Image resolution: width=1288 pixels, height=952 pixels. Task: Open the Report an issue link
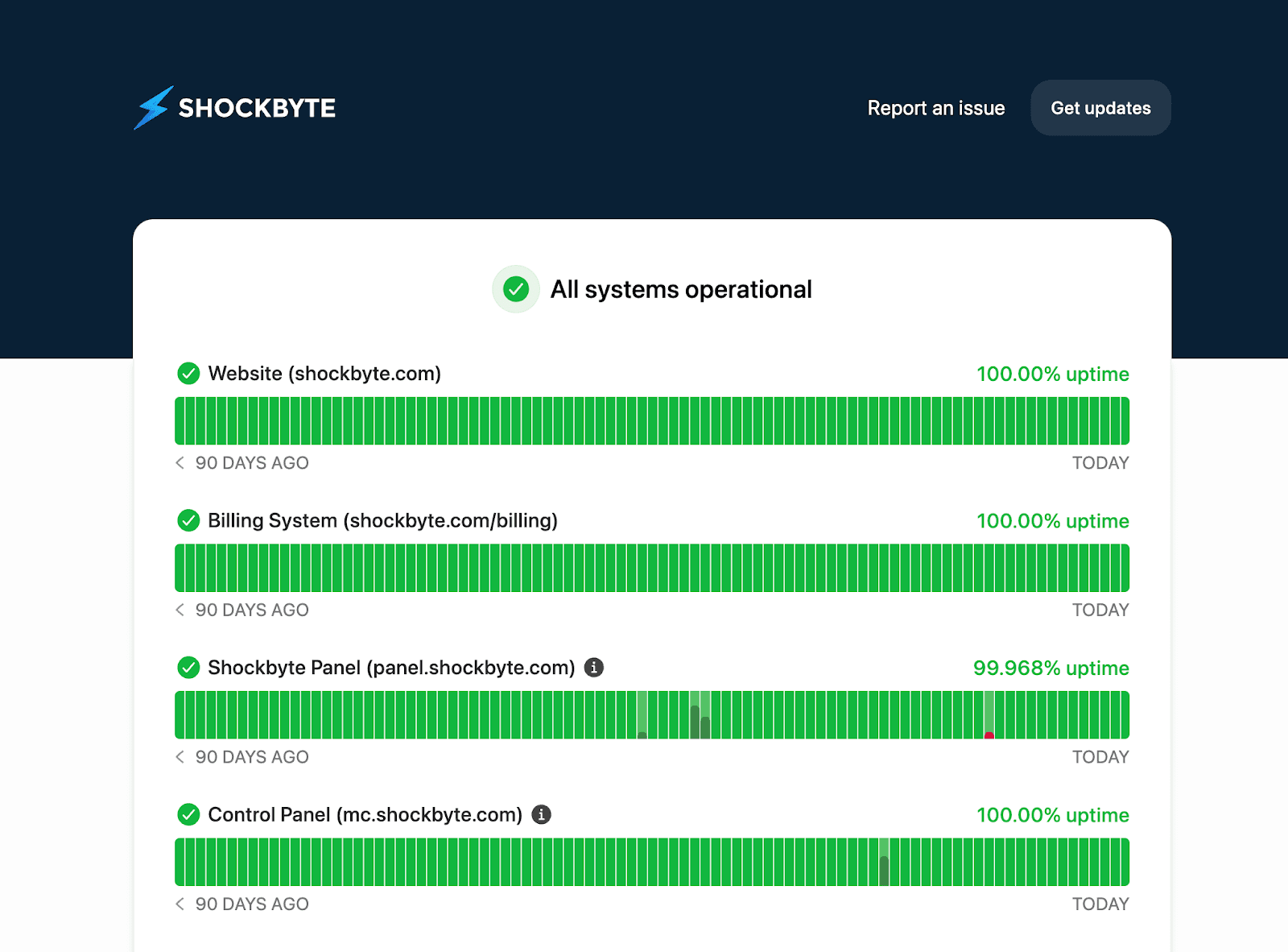coord(935,107)
